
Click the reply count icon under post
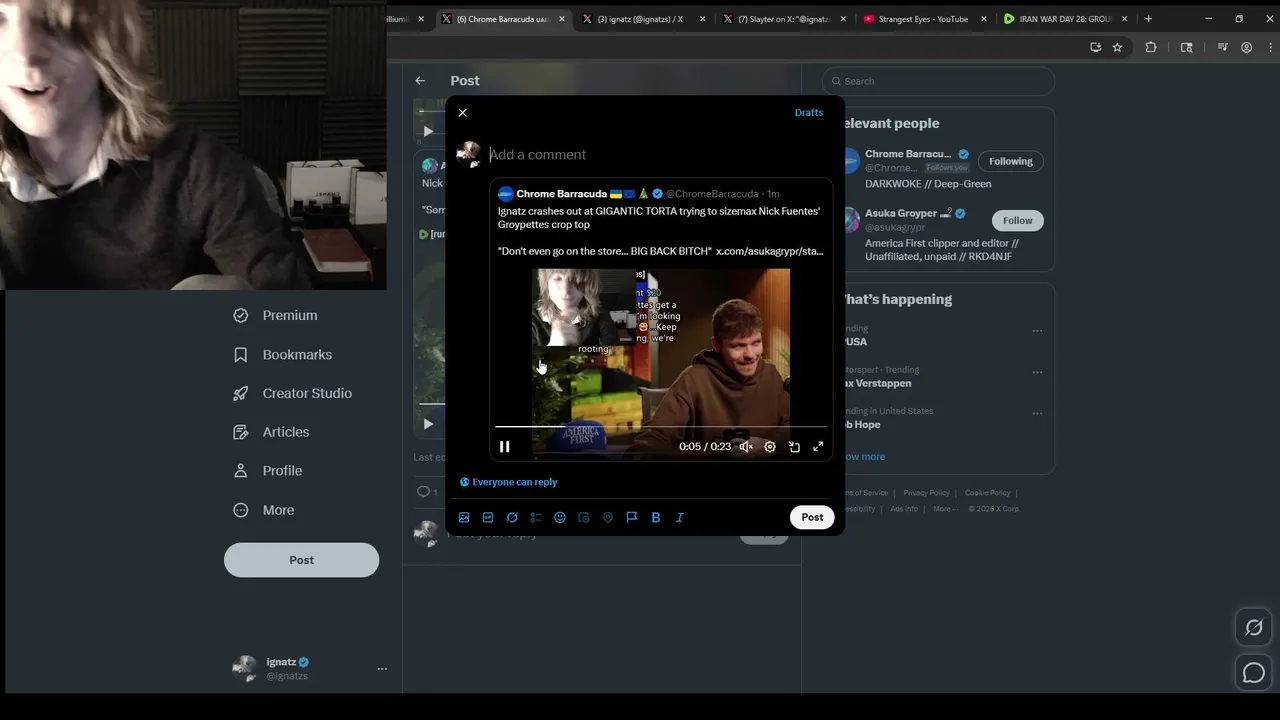pos(424,492)
